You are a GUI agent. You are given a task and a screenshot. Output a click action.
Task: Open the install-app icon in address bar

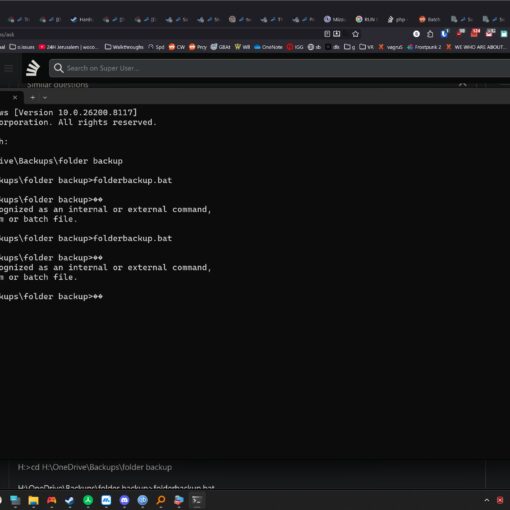click(x=337, y=34)
